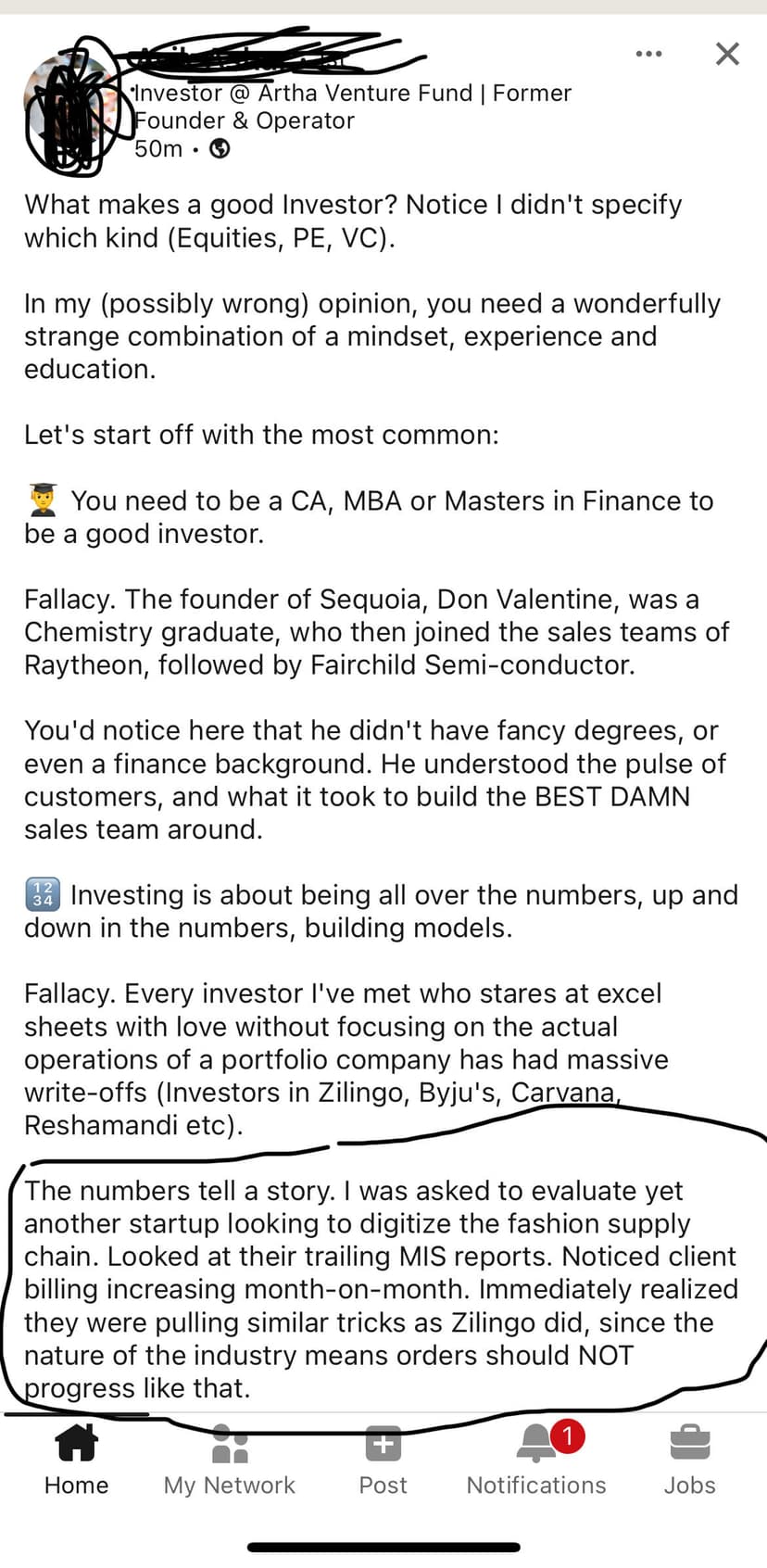This screenshot has width=767, height=1568.
Task: Click the globe public-visibility icon
Action: point(220,148)
